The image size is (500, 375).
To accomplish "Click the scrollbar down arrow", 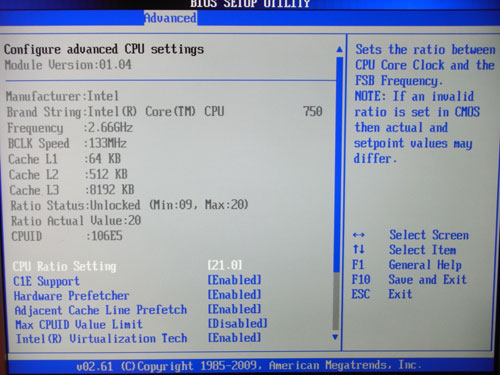I will coord(336,337).
